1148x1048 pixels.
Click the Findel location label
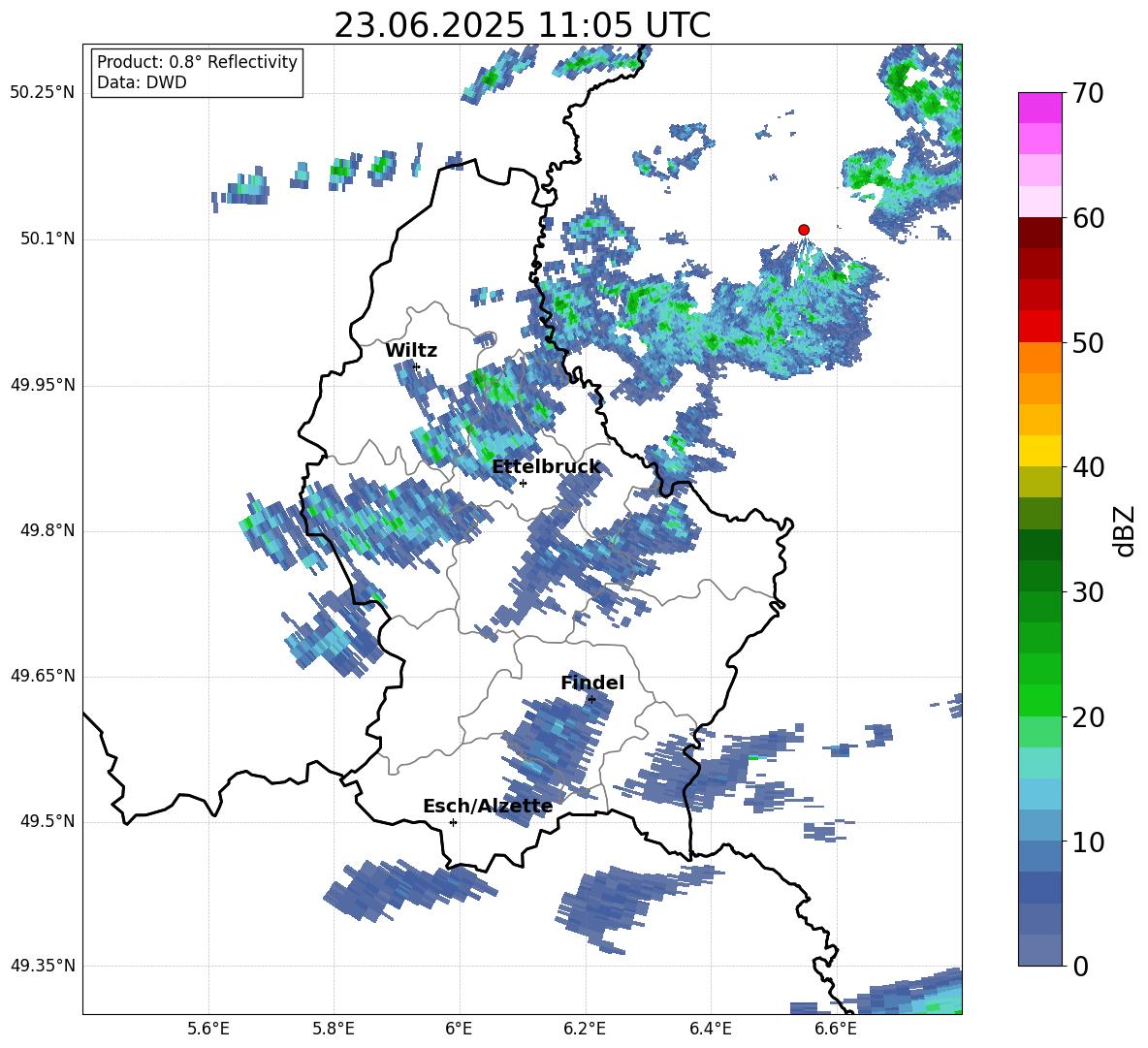(x=592, y=683)
